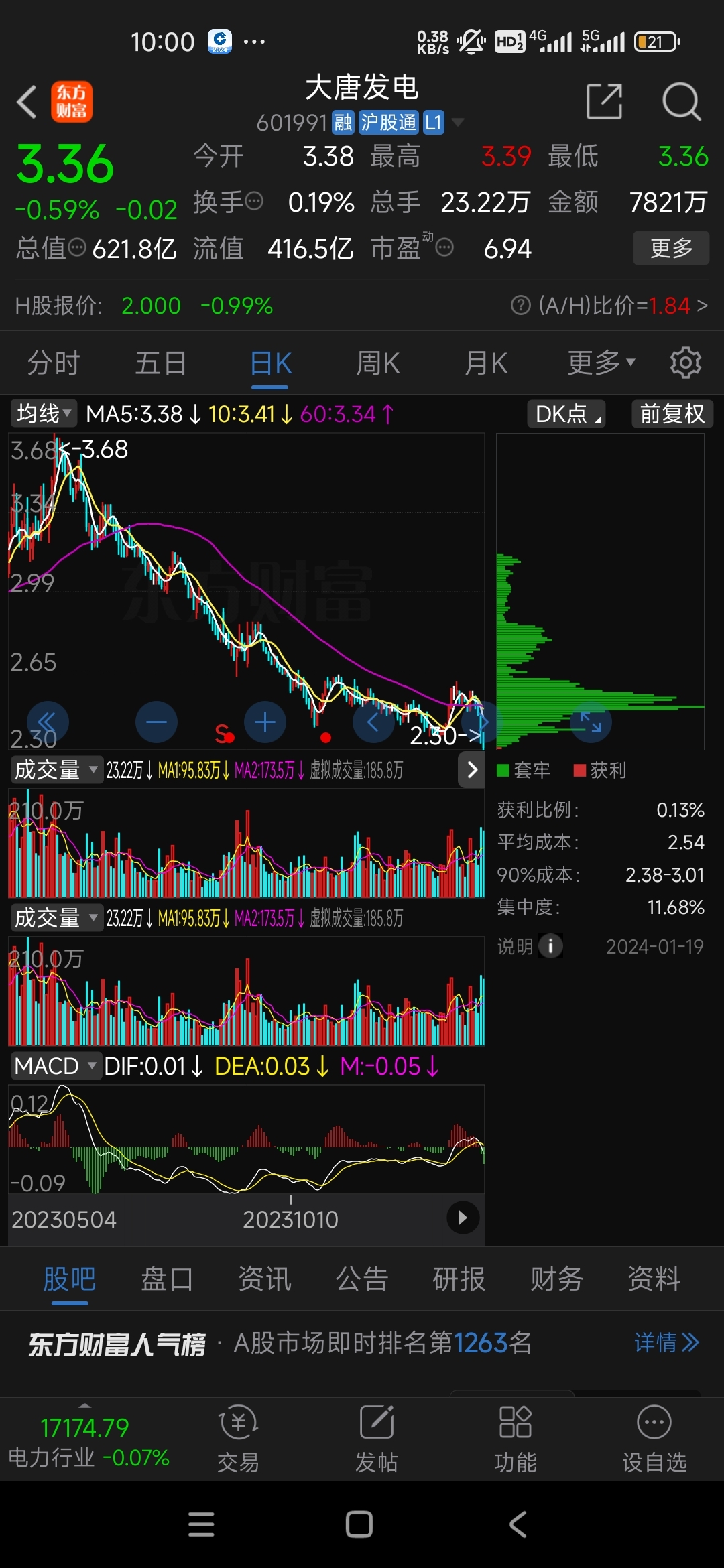Viewport: 724px width, 1568px height.
Task: Open stock search magnifier
Action: point(681,102)
